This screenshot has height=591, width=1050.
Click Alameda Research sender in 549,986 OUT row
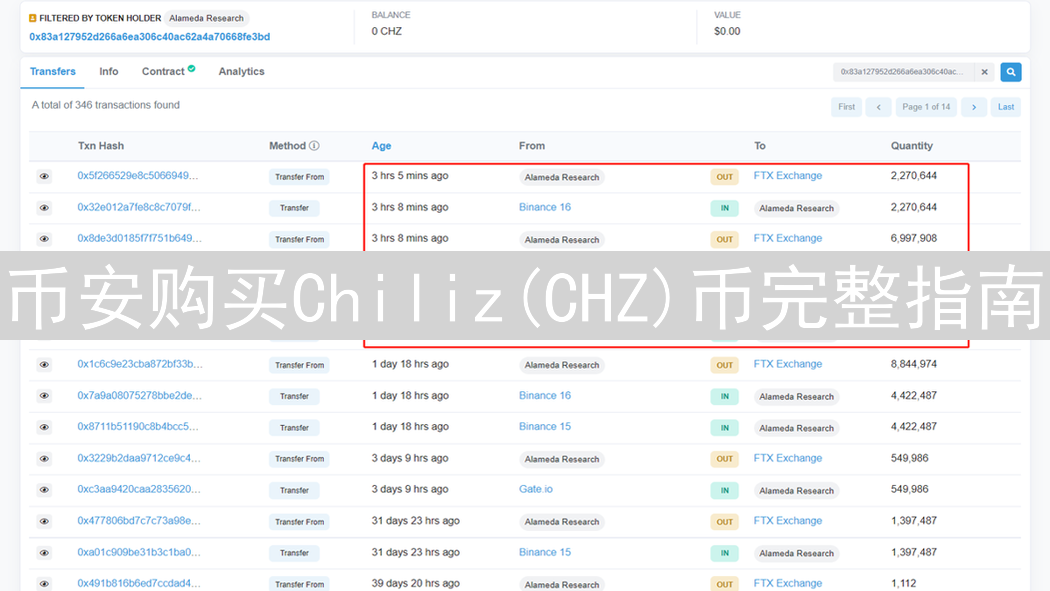(562, 459)
